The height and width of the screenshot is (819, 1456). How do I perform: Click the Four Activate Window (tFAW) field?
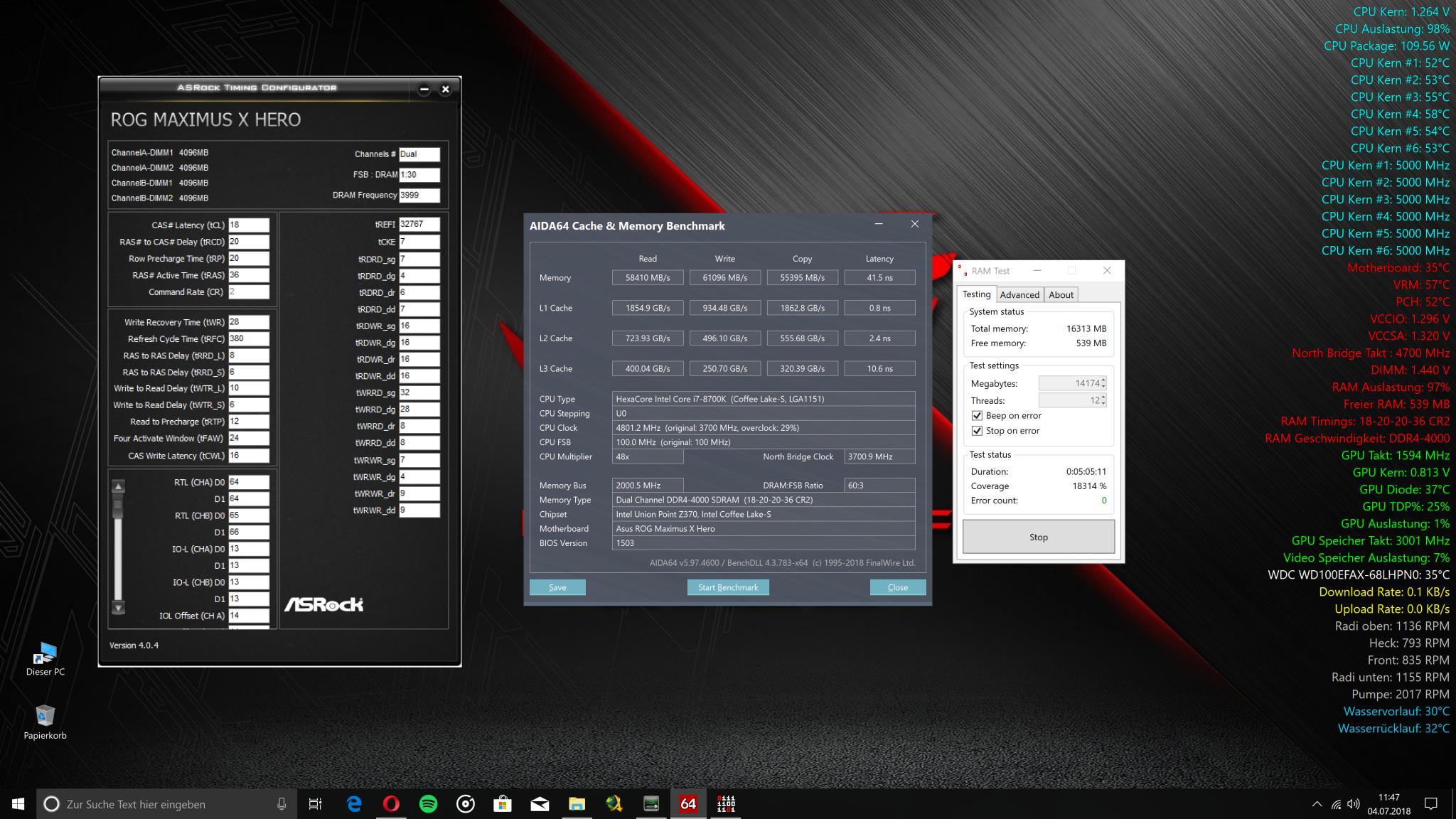pos(249,439)
